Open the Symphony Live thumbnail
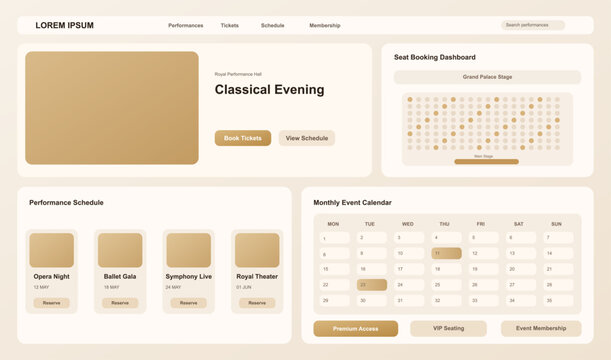 (189, 250)
